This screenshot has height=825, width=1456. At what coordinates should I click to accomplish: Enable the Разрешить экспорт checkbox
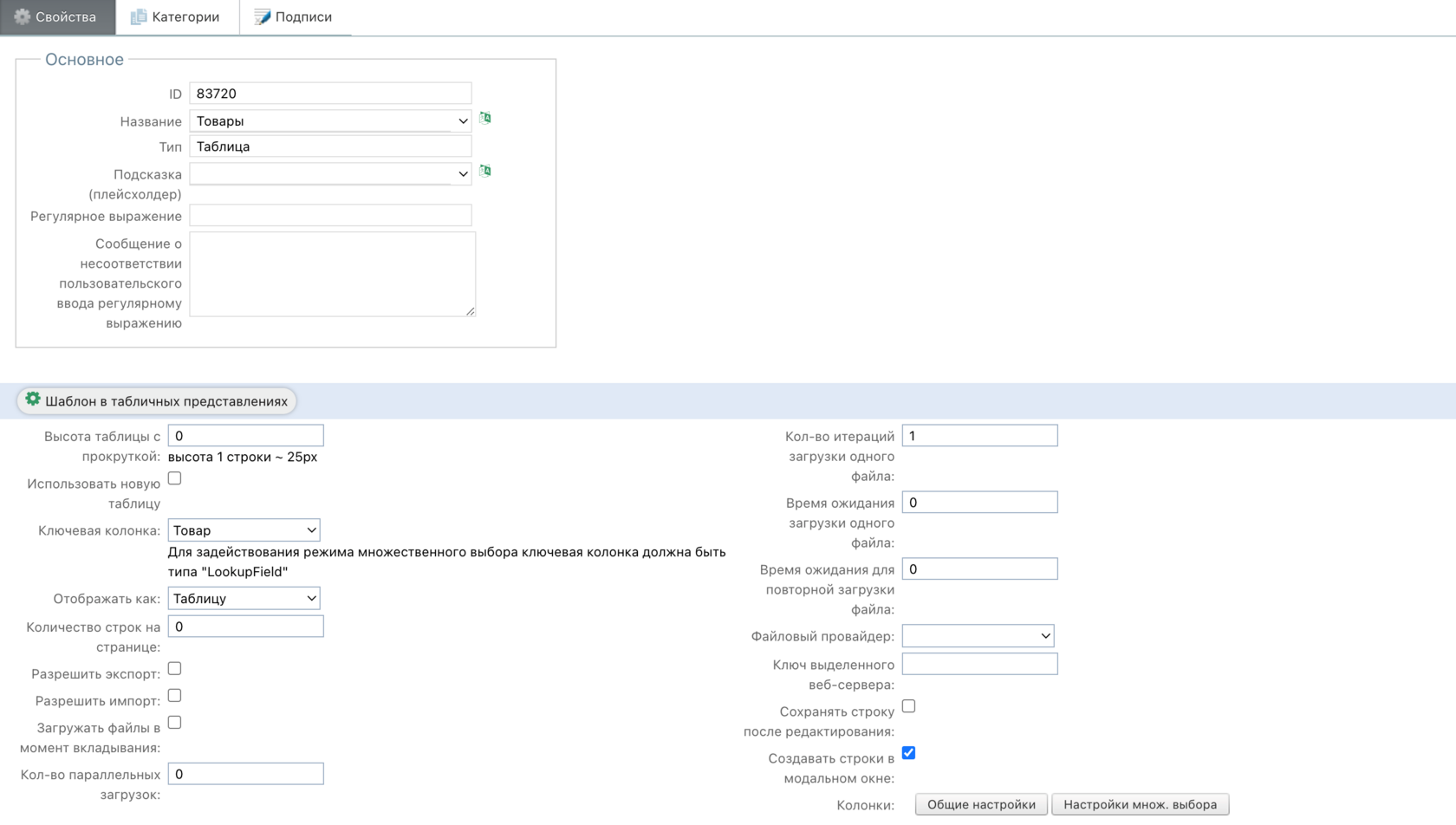coord(175,669)
